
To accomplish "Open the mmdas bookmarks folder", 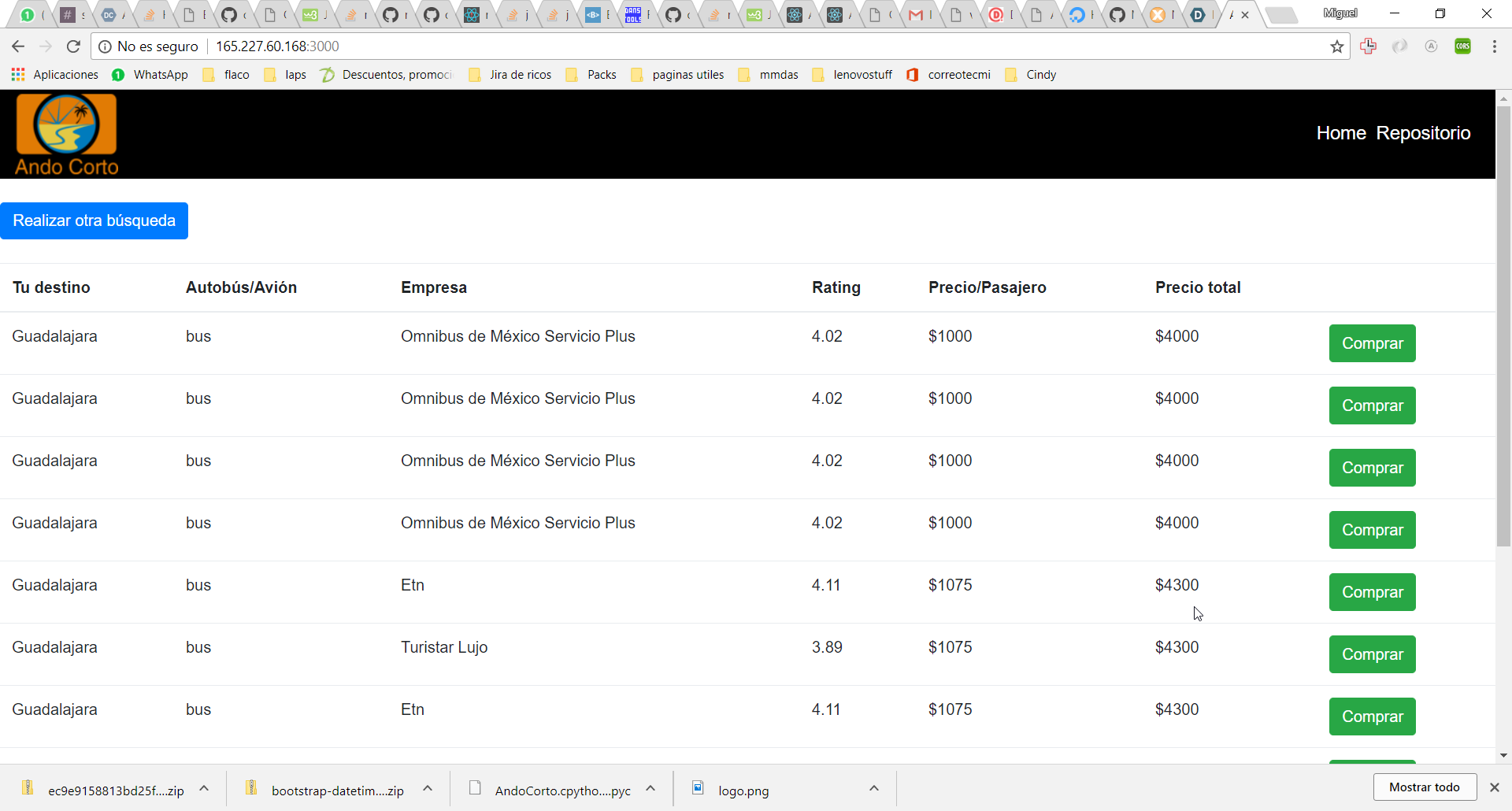I will (769, 75).
